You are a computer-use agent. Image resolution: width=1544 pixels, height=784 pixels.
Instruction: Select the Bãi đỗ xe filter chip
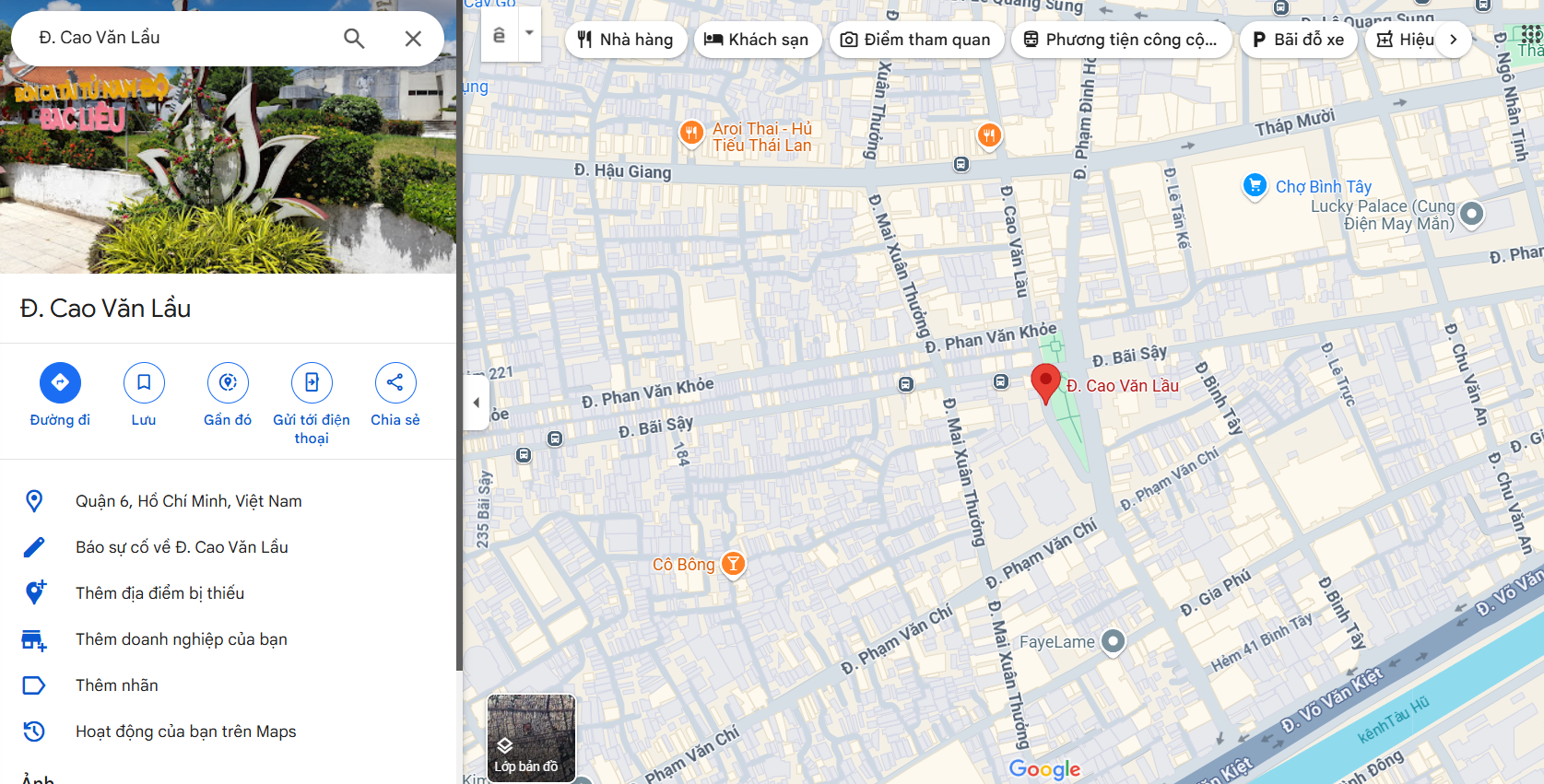pyautogui.click(x=1298, y=40)
